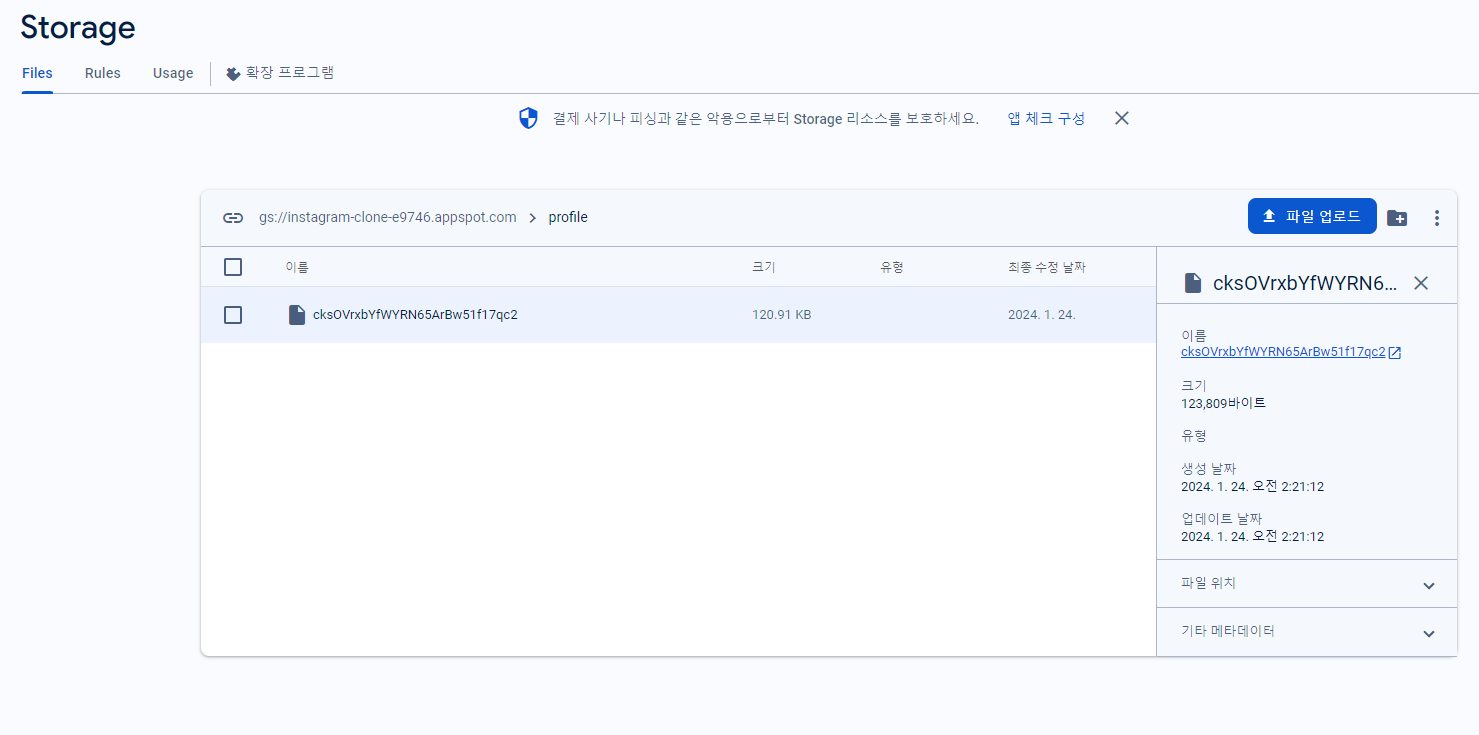Click the Storage page heading
Screen dimensions: 1479x735
coord(78,28)
